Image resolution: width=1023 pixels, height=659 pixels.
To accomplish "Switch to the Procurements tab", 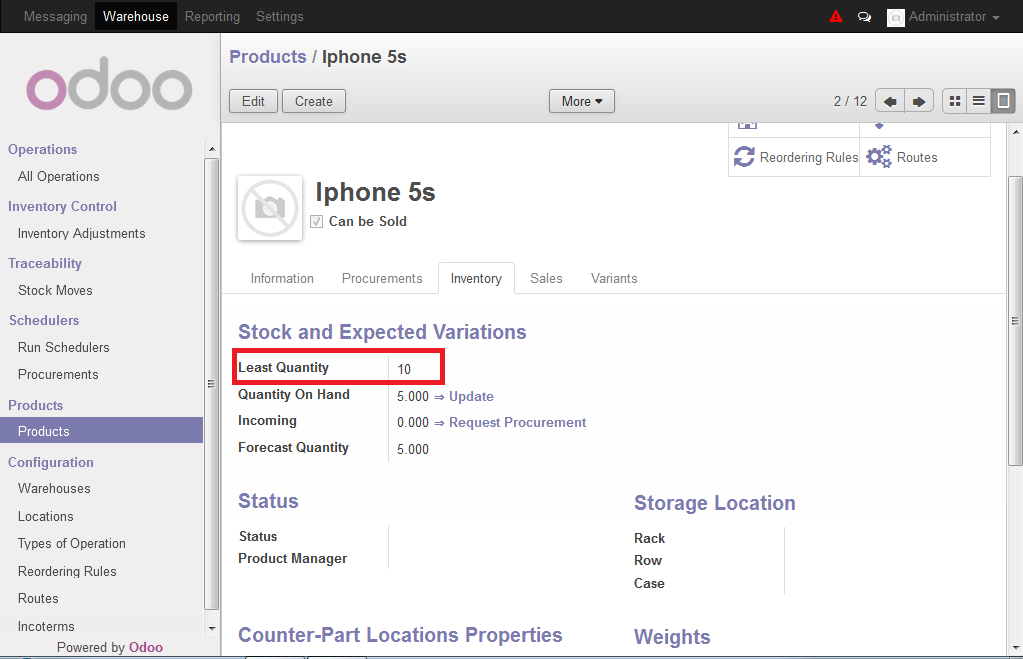I will [x=382, y=279].
